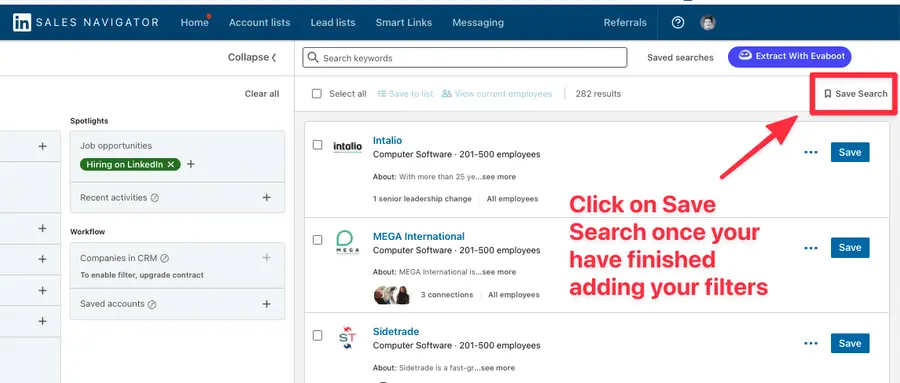Screen dimensions: 900x383
Task: Click the Save Search button
Action: pyautogui.click(x=855, y=94)
